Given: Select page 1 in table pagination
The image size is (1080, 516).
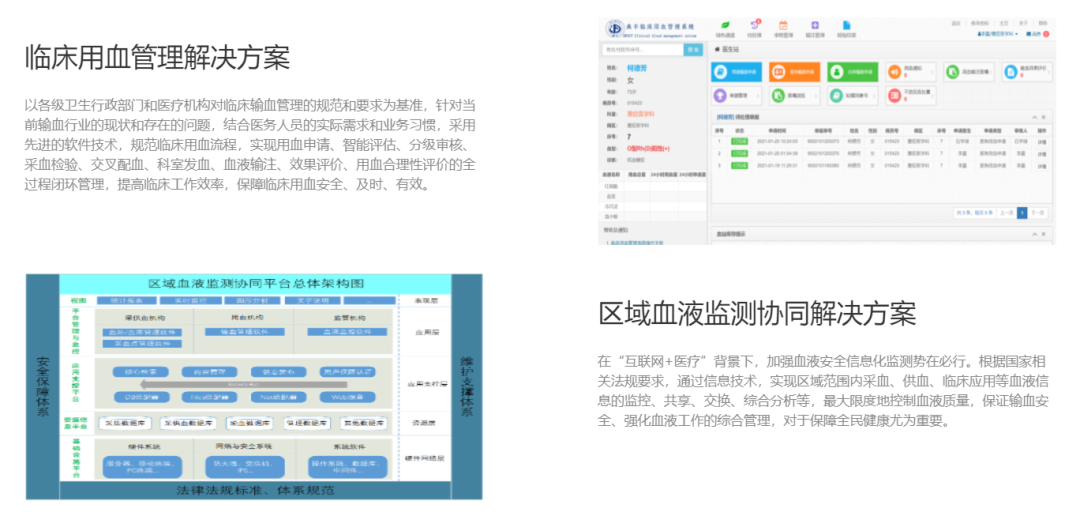Looking at the screenshot, I should (1022, 212).
